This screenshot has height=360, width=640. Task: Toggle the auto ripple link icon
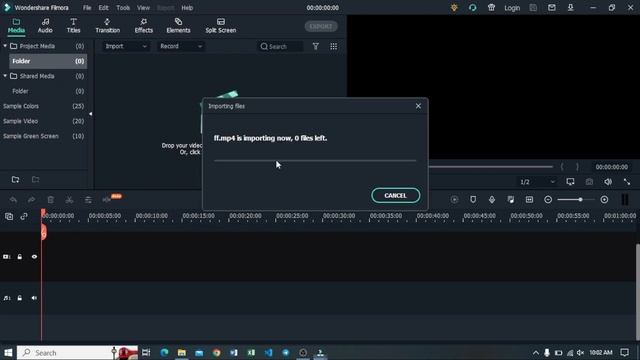pos(24,216)
